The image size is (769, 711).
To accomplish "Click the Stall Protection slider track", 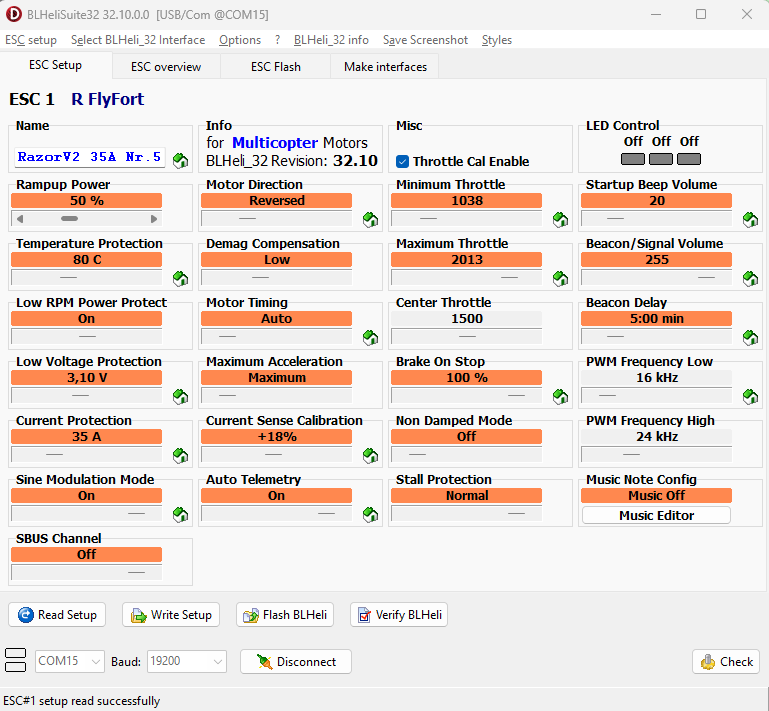I will 466,513.
